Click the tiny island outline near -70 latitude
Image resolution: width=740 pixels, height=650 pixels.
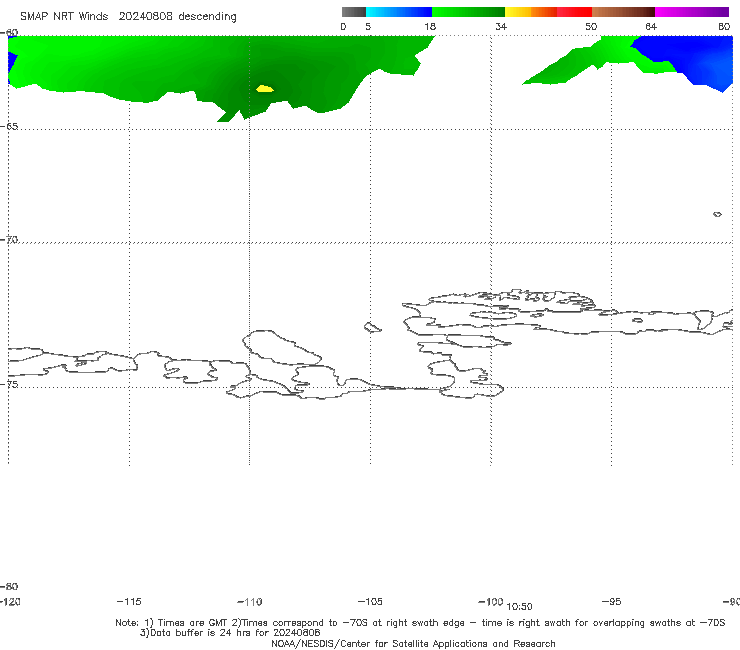pos(717,214)
